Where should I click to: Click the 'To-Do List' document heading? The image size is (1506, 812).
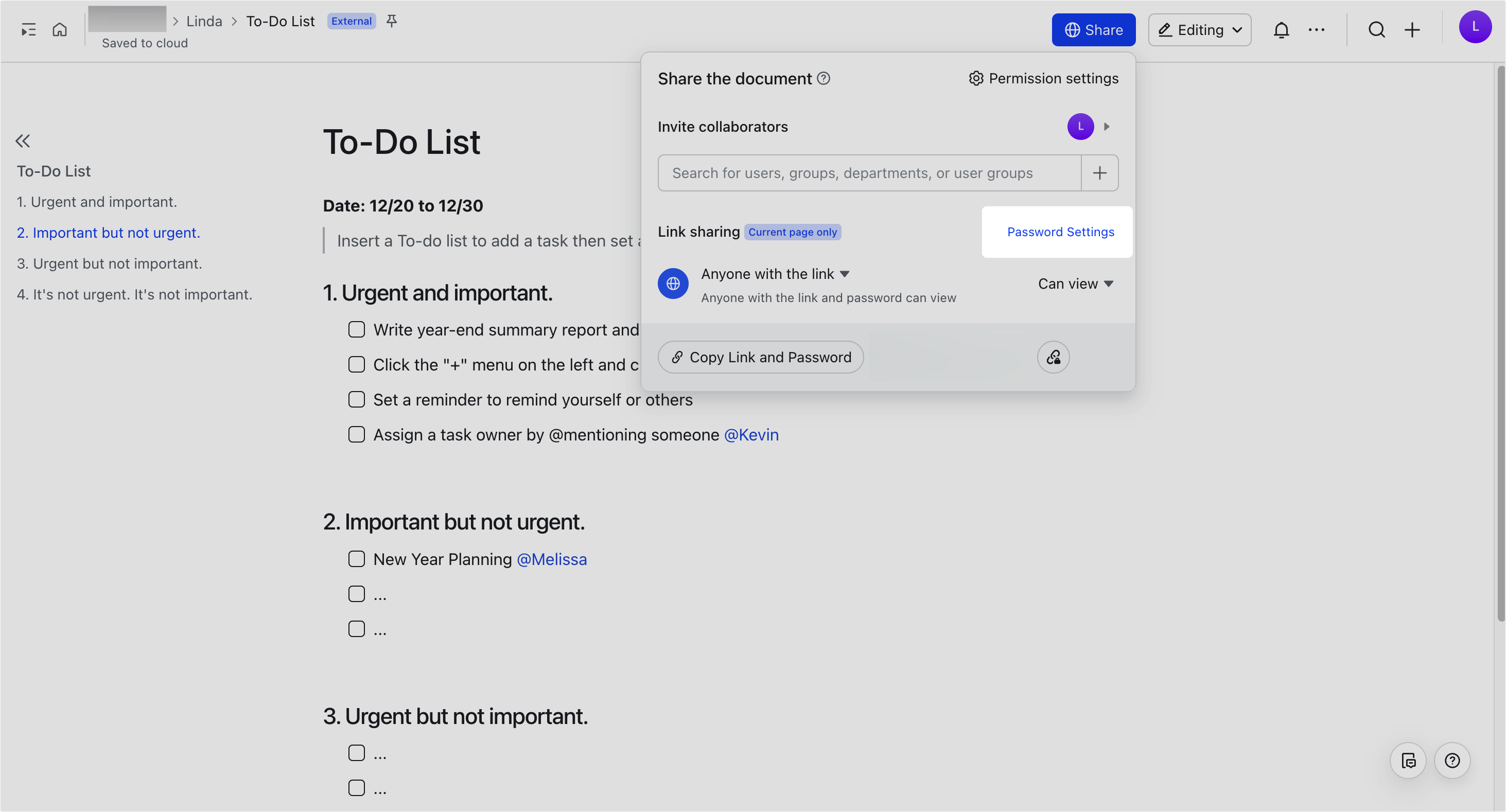401,142
